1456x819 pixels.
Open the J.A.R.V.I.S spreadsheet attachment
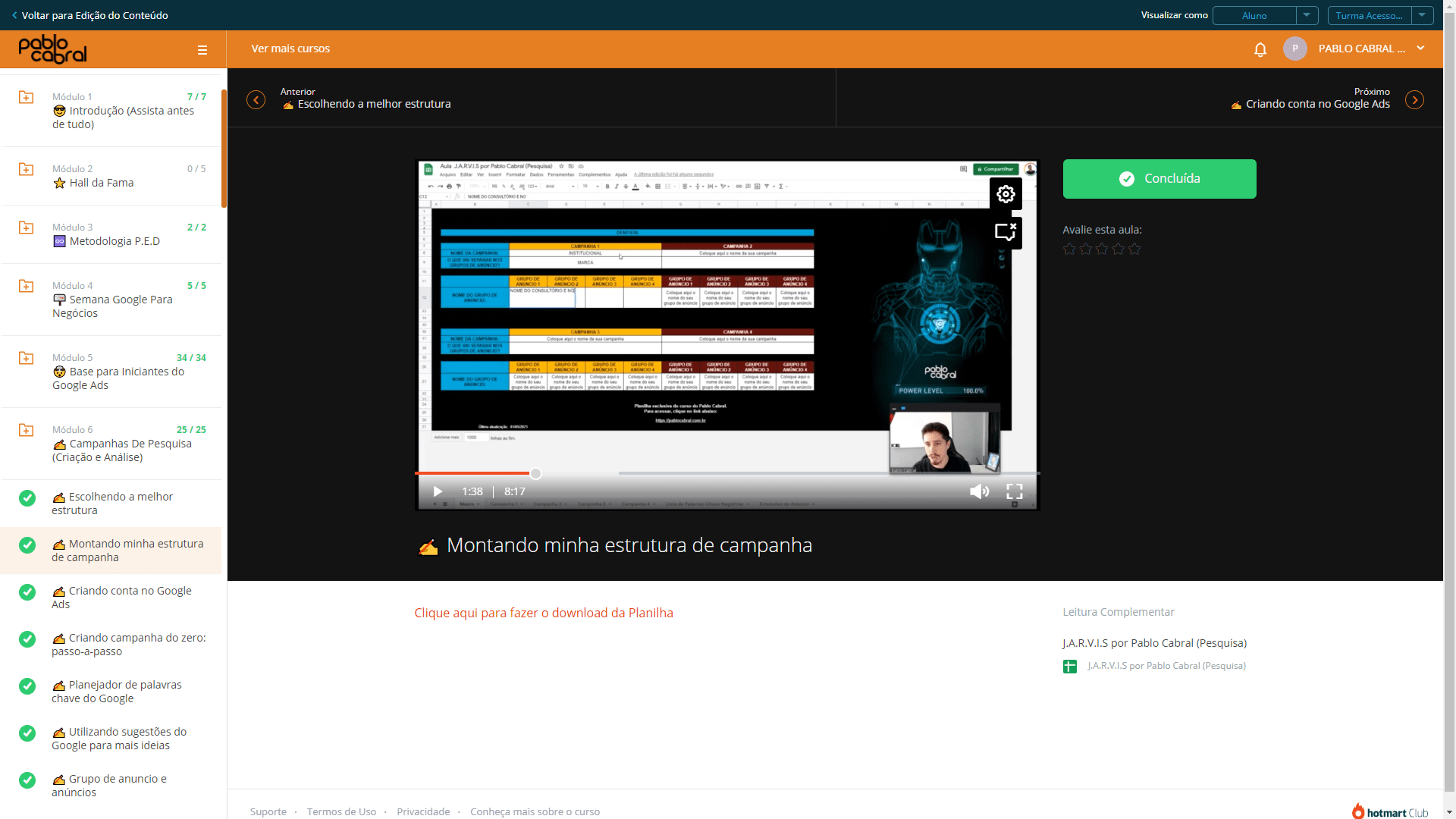1166,666
